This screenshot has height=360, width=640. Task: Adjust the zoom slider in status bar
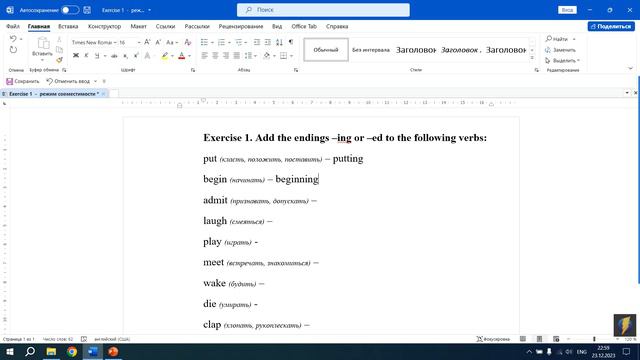(594, 339)
